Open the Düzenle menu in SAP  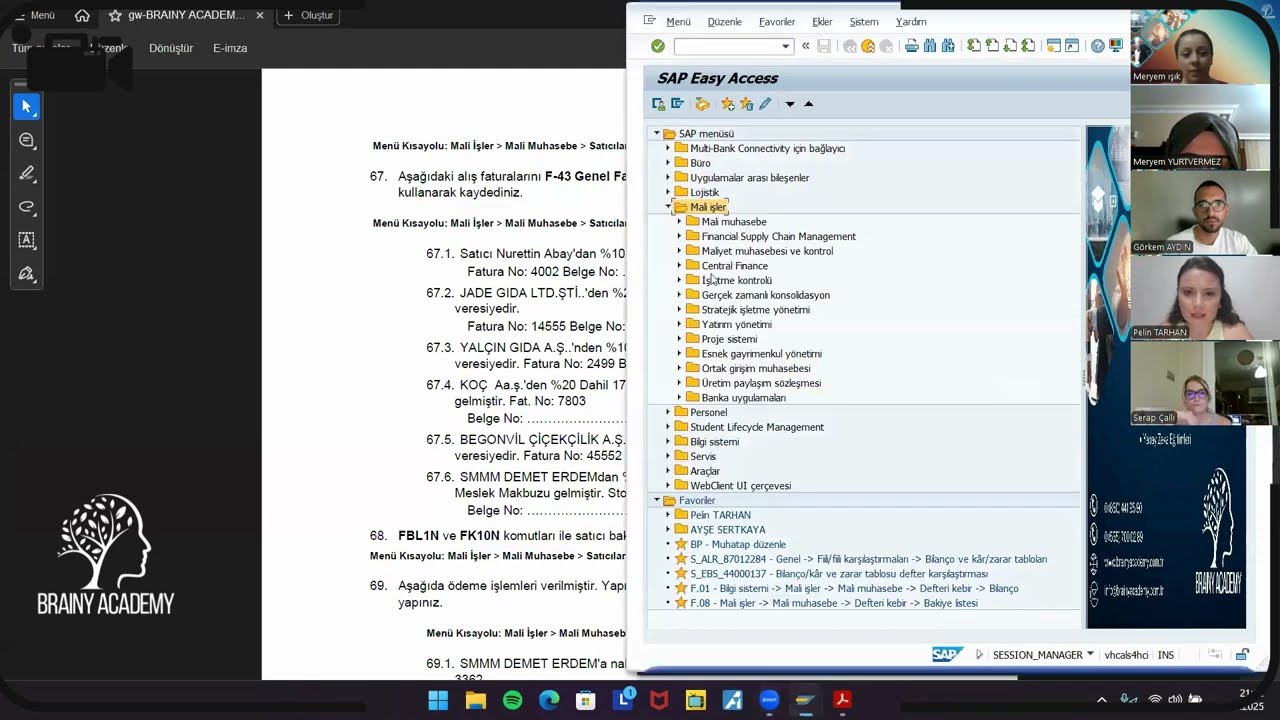click(724, 22)
